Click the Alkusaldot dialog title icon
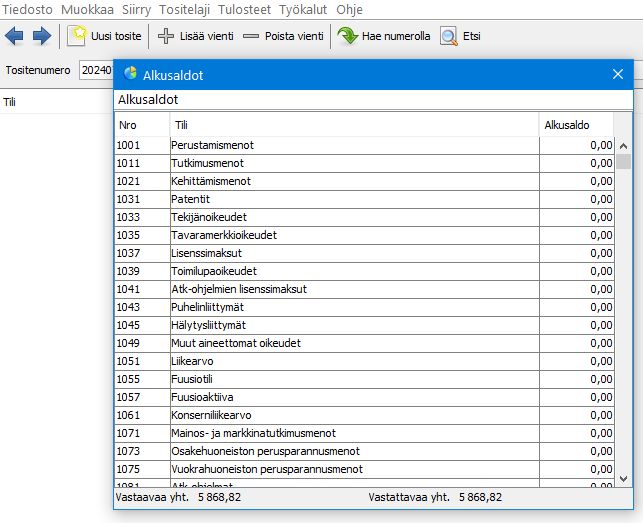Image resolution: width=643 pixels, height=523 pixels. 130,73
